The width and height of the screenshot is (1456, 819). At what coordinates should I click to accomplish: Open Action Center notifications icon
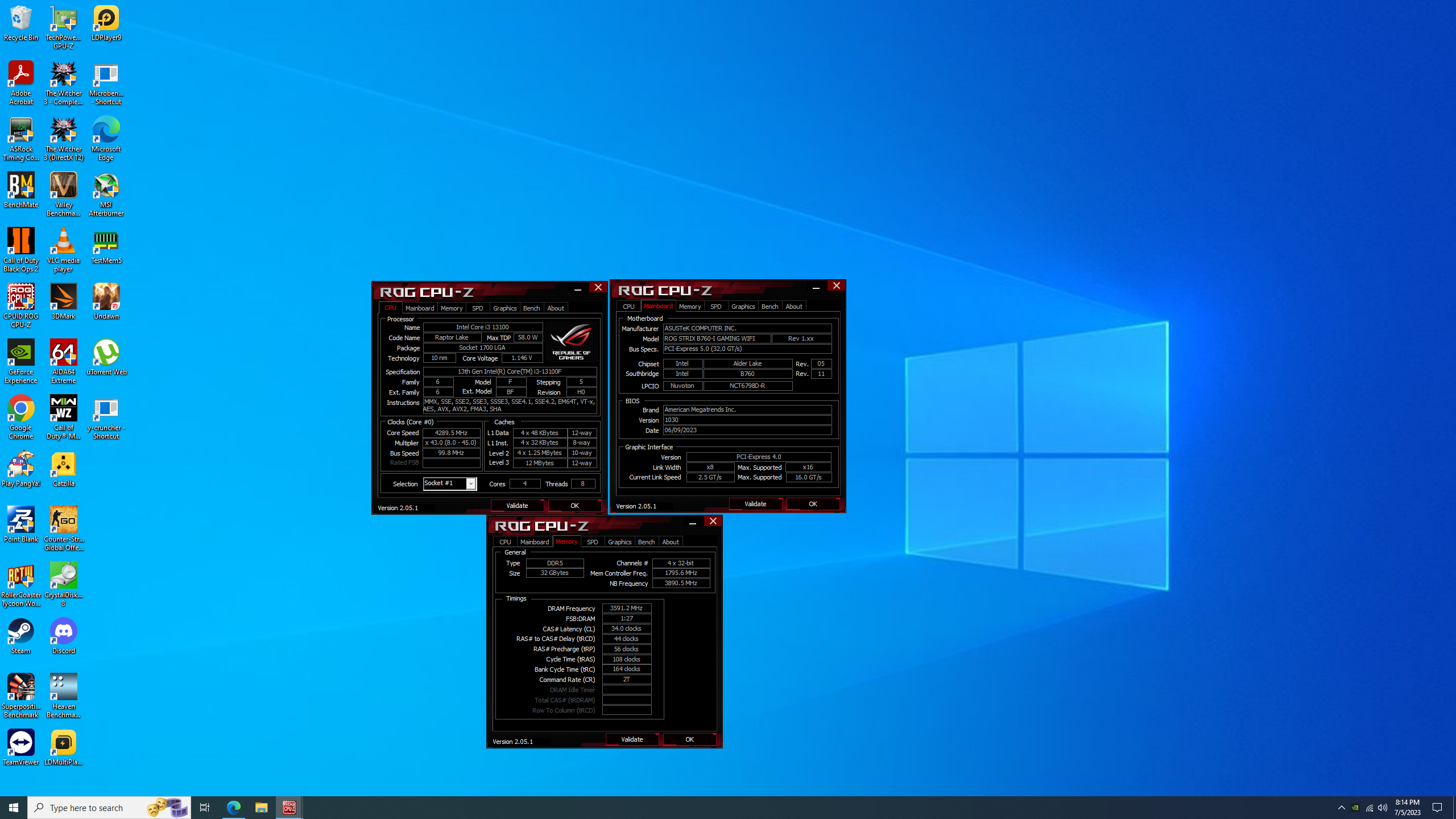tap(1437, 808)
